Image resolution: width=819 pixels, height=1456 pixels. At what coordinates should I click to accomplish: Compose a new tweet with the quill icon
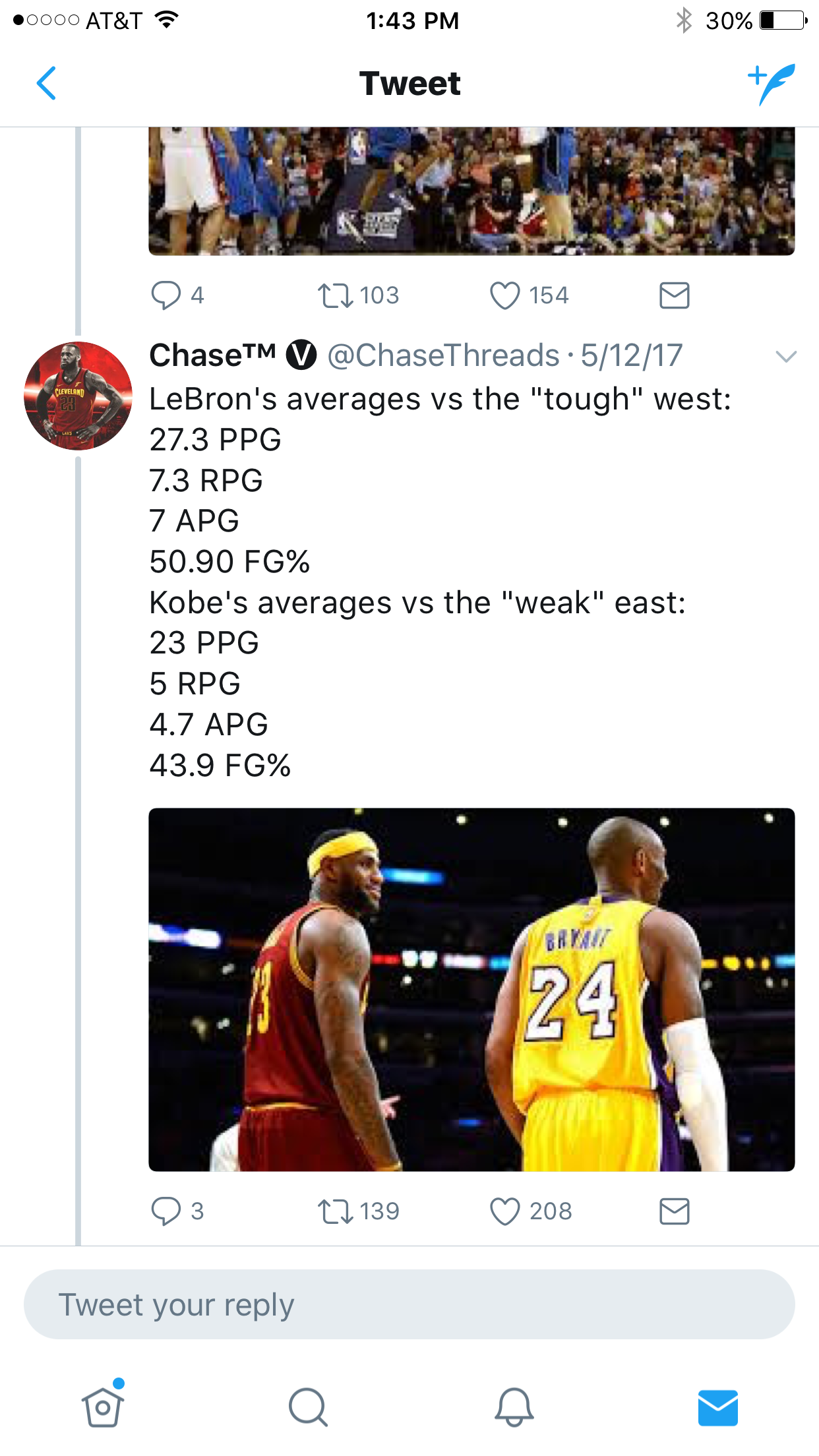[771, 84]
